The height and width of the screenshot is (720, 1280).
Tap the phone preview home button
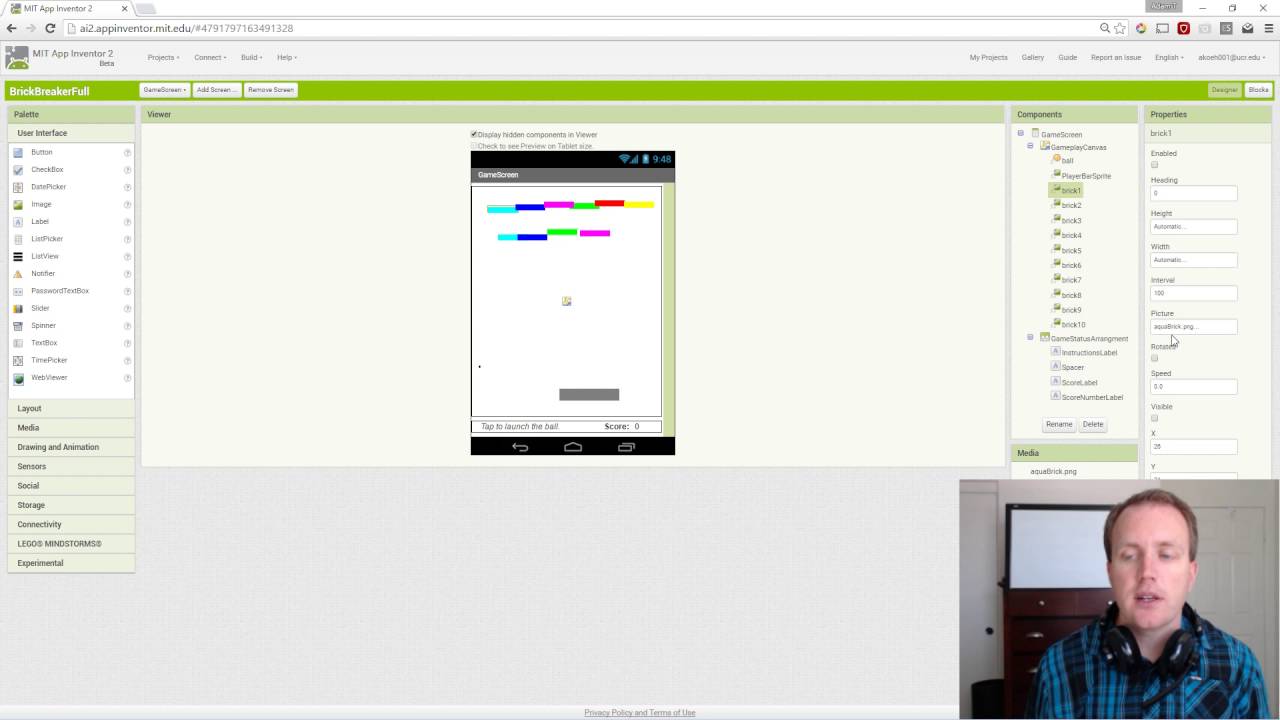pos(573,447)
